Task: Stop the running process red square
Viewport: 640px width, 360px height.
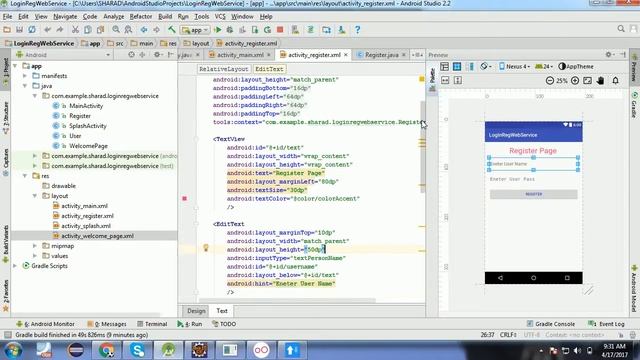Action: point(280,30)
